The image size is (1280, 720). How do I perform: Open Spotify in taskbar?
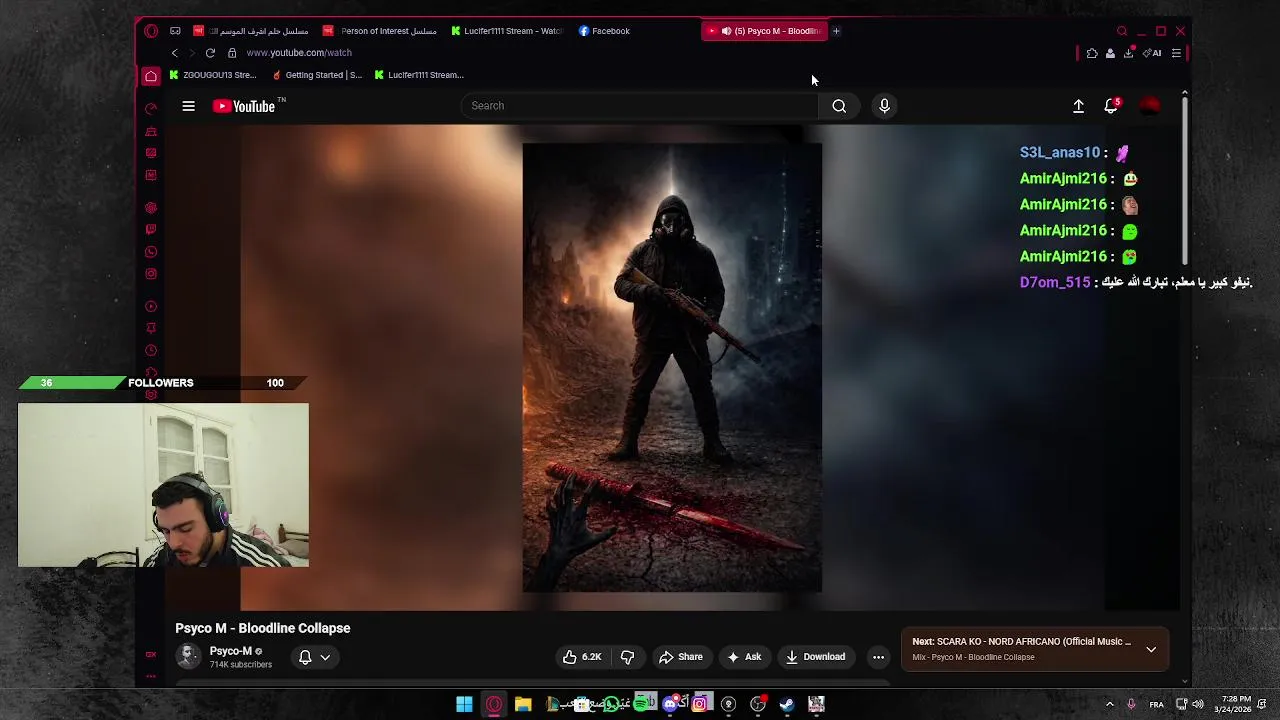tap(641, 704)
